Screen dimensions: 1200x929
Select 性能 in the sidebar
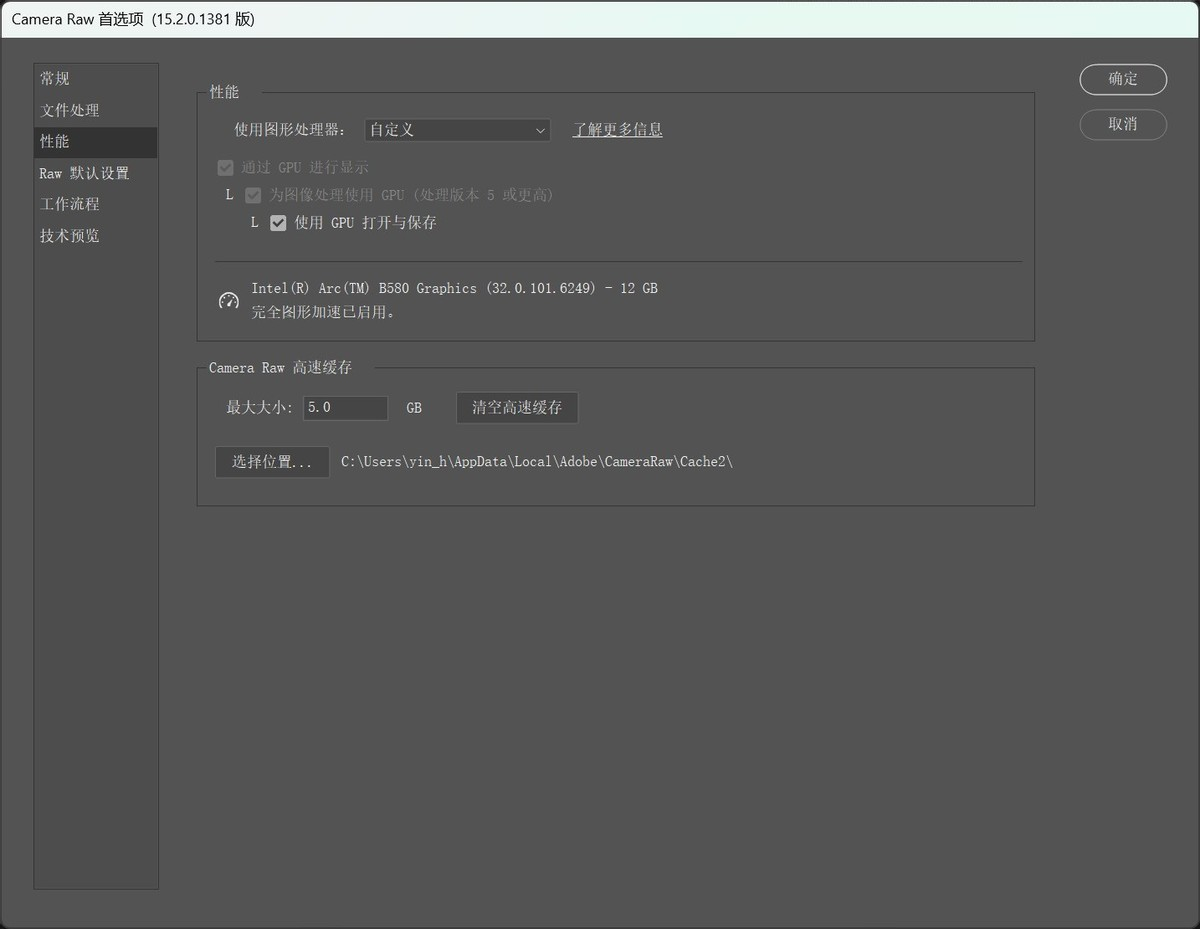[56, 142]
